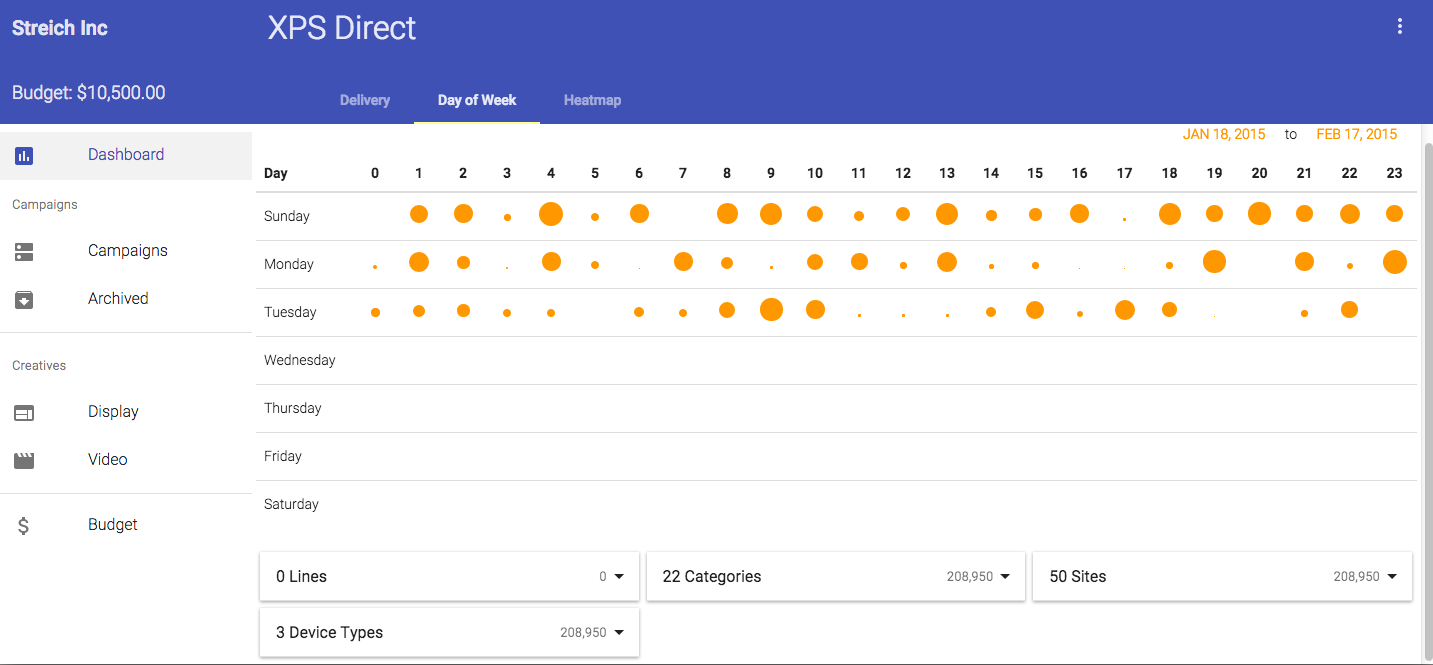Go to the Archived campaigns link
The height and width of the screenshot is (665, 1433).
(x=118, y=299)
